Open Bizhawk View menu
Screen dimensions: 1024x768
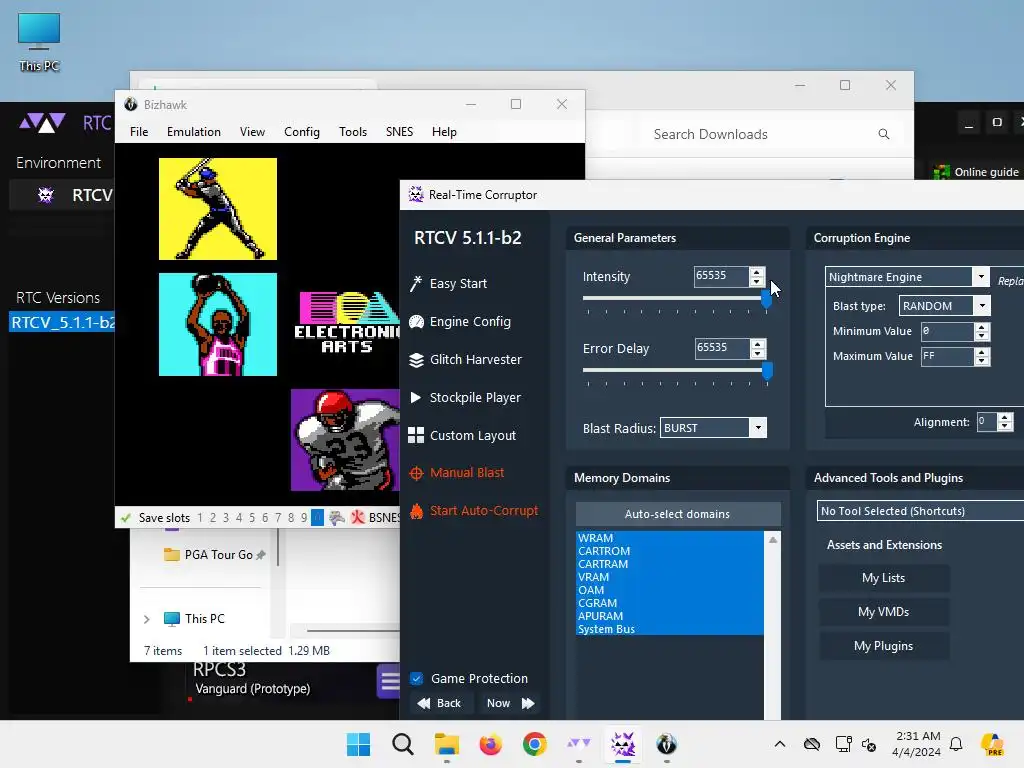tap(252, 132)
